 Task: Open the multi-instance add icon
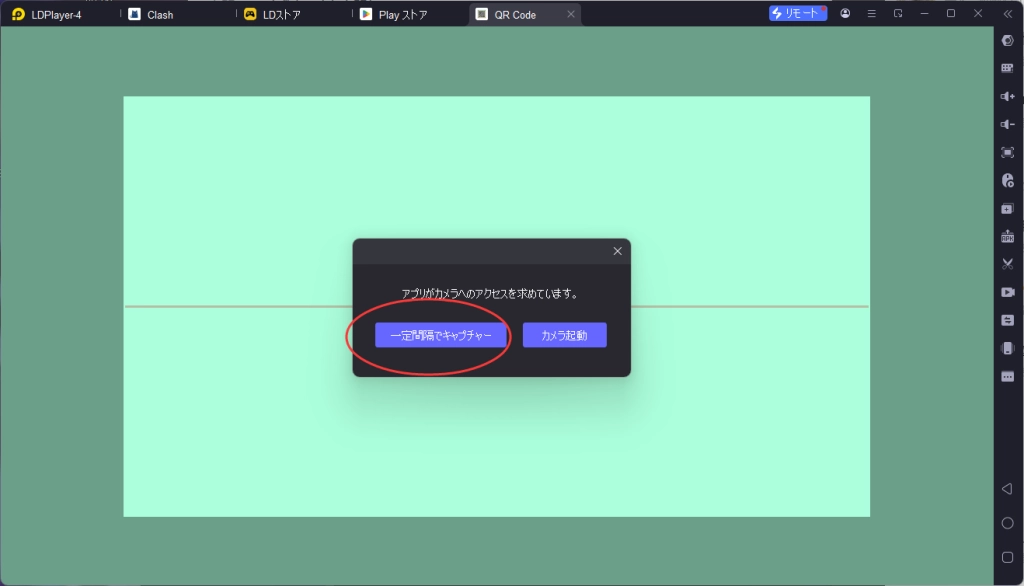tap(1008, 209)
